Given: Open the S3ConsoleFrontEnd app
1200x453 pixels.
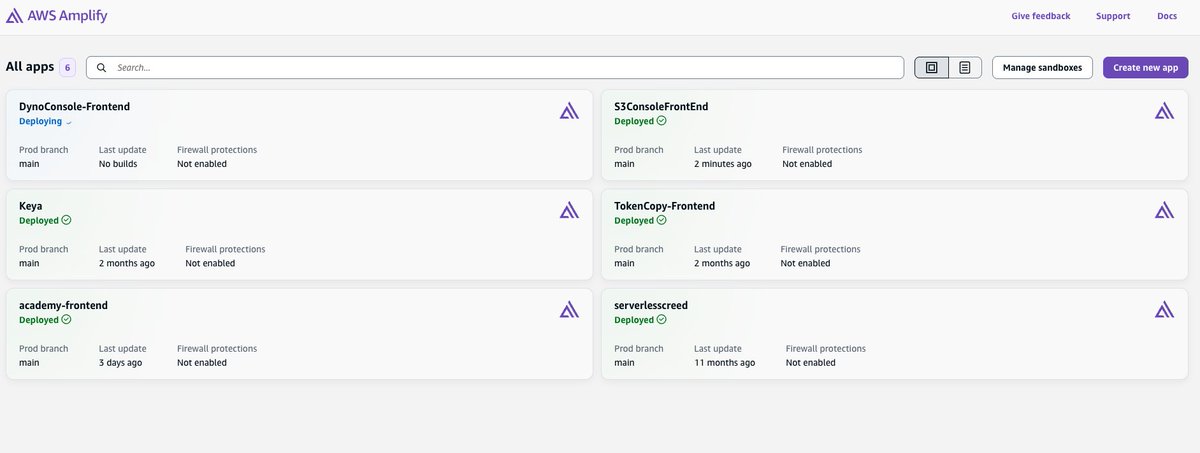Looking at the screenshot, I should 661,106.
